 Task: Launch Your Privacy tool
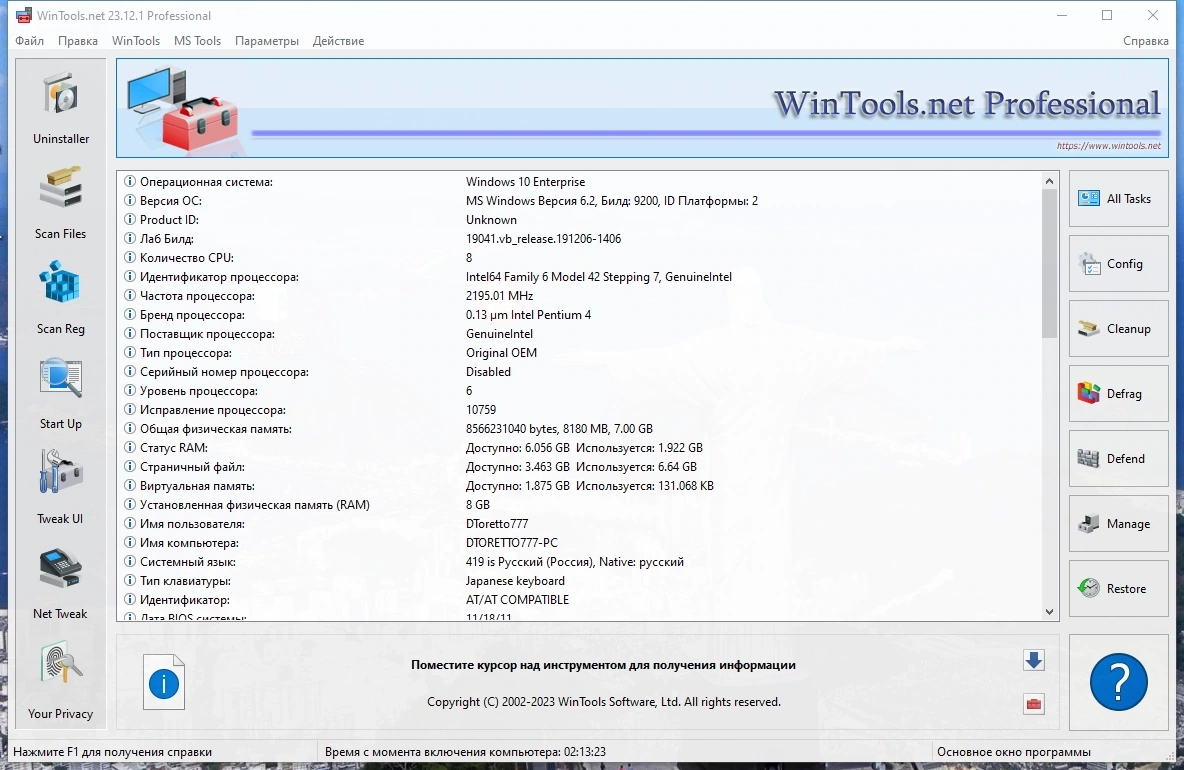(60, 681)
